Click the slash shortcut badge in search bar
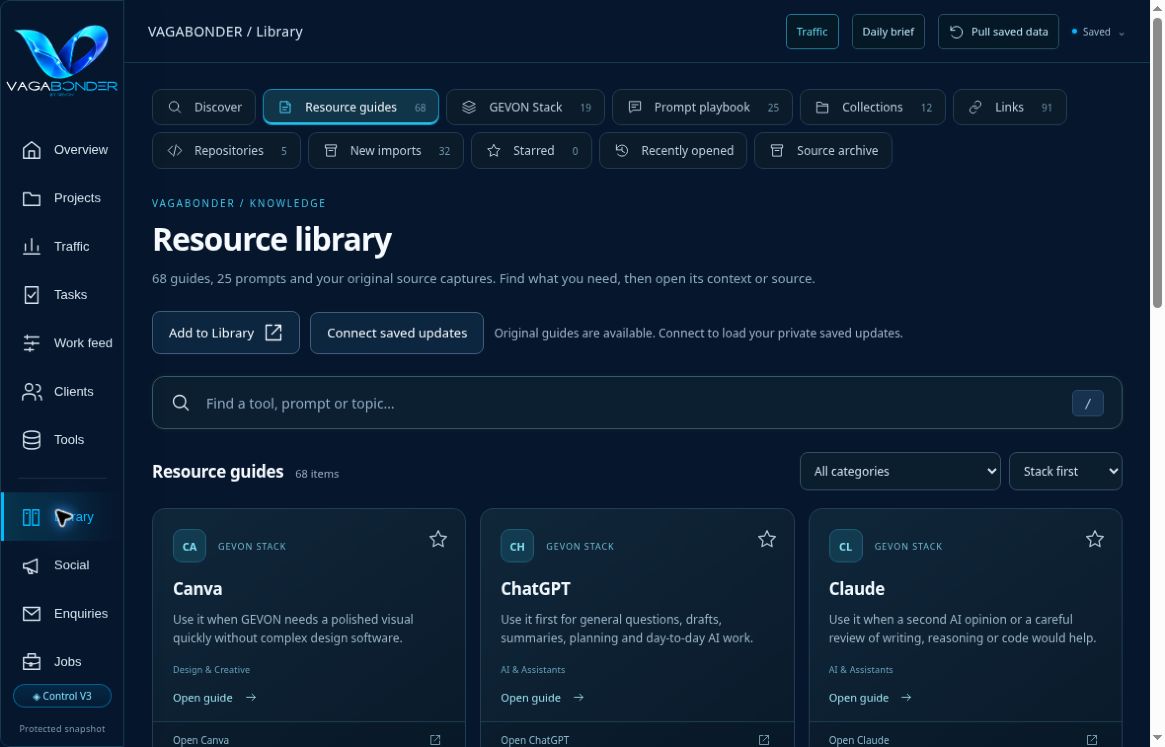The image size is (1165, 747). [x=1087, y=404]
